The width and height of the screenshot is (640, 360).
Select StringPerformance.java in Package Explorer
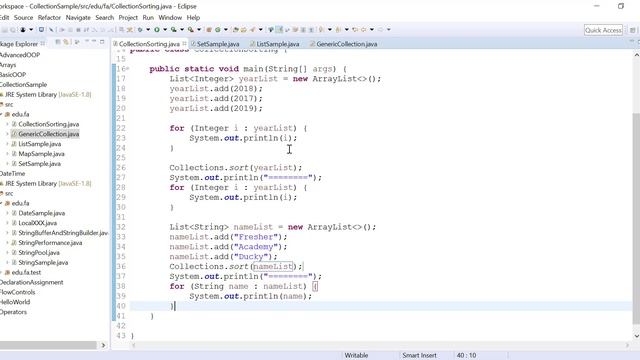click(50, 243)
